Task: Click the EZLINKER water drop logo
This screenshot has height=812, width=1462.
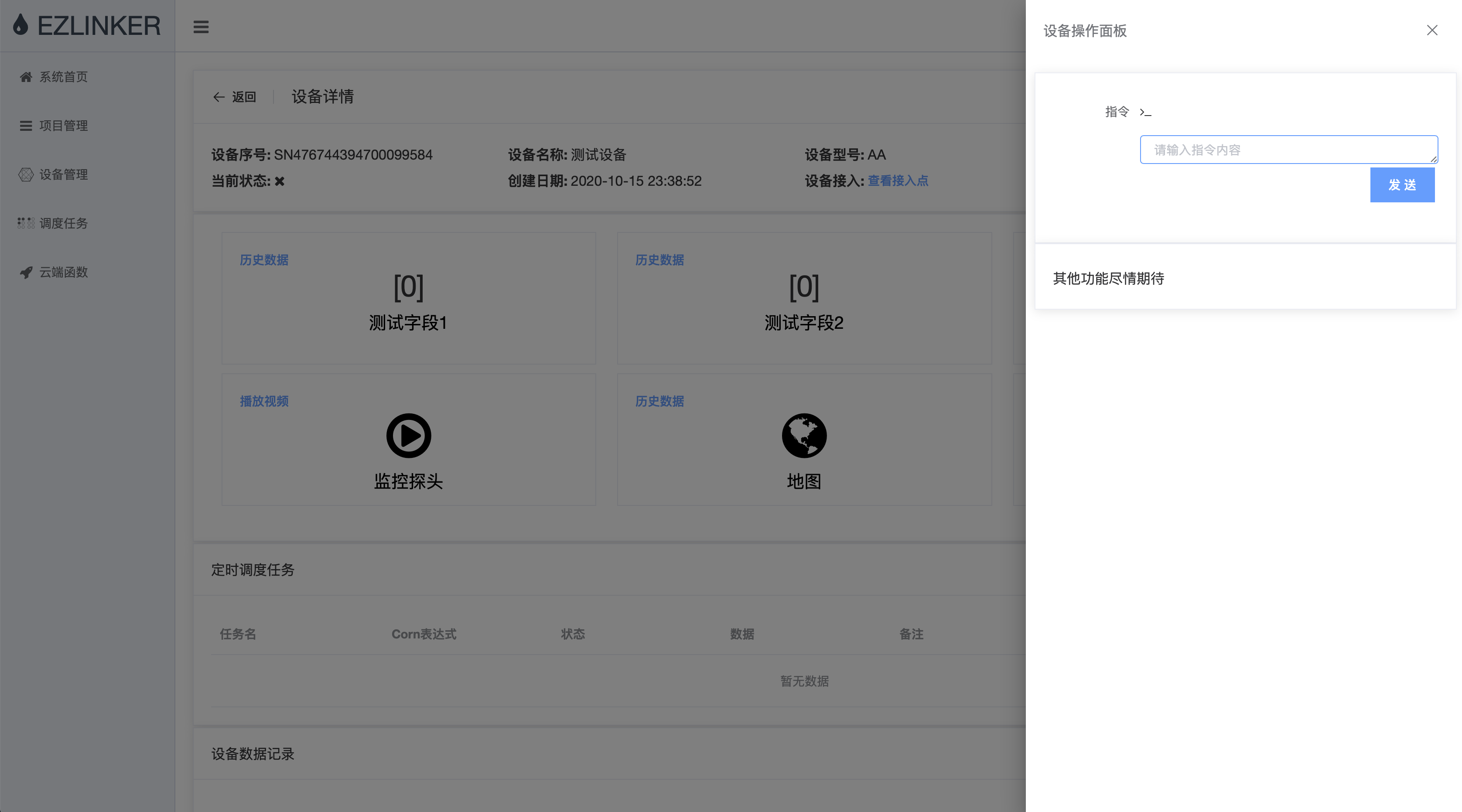Action: pos(21,25)
